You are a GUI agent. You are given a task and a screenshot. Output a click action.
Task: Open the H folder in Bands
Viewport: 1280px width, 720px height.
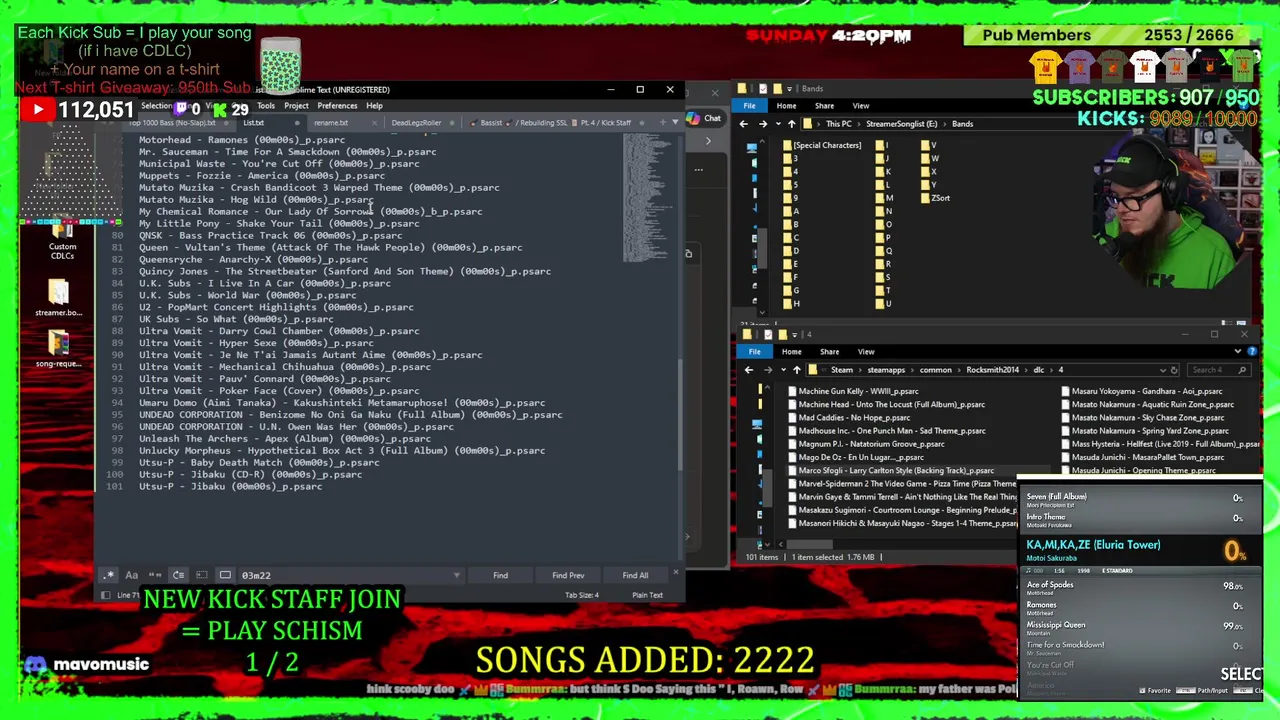[790, 304]
